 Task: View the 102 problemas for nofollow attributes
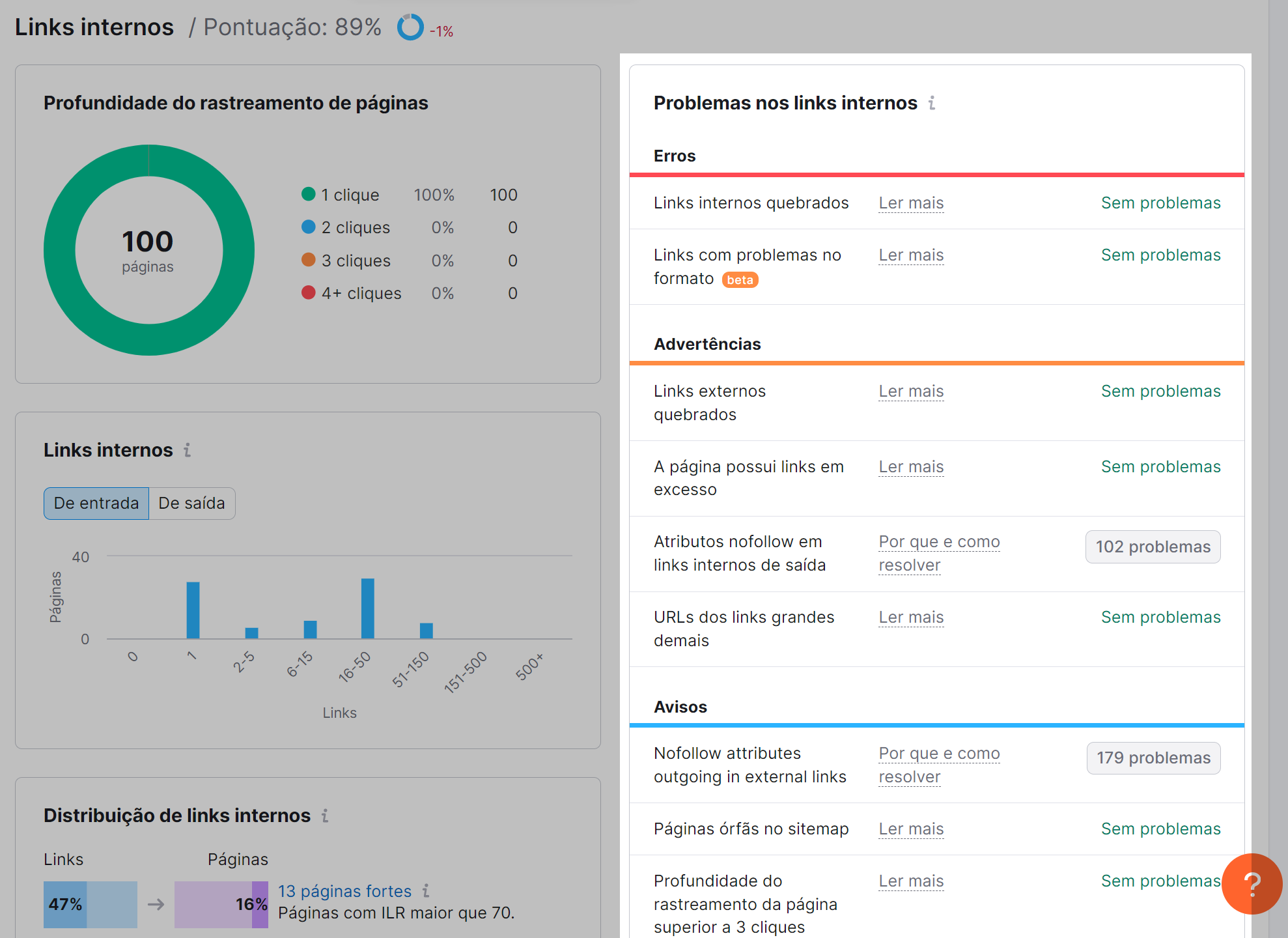(x=1153, y=547)
